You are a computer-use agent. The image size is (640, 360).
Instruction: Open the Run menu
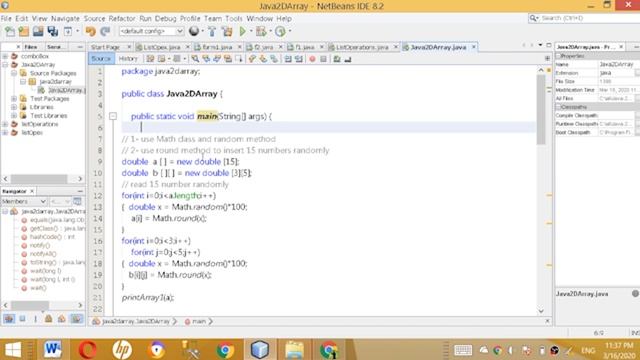coord(145,19)
